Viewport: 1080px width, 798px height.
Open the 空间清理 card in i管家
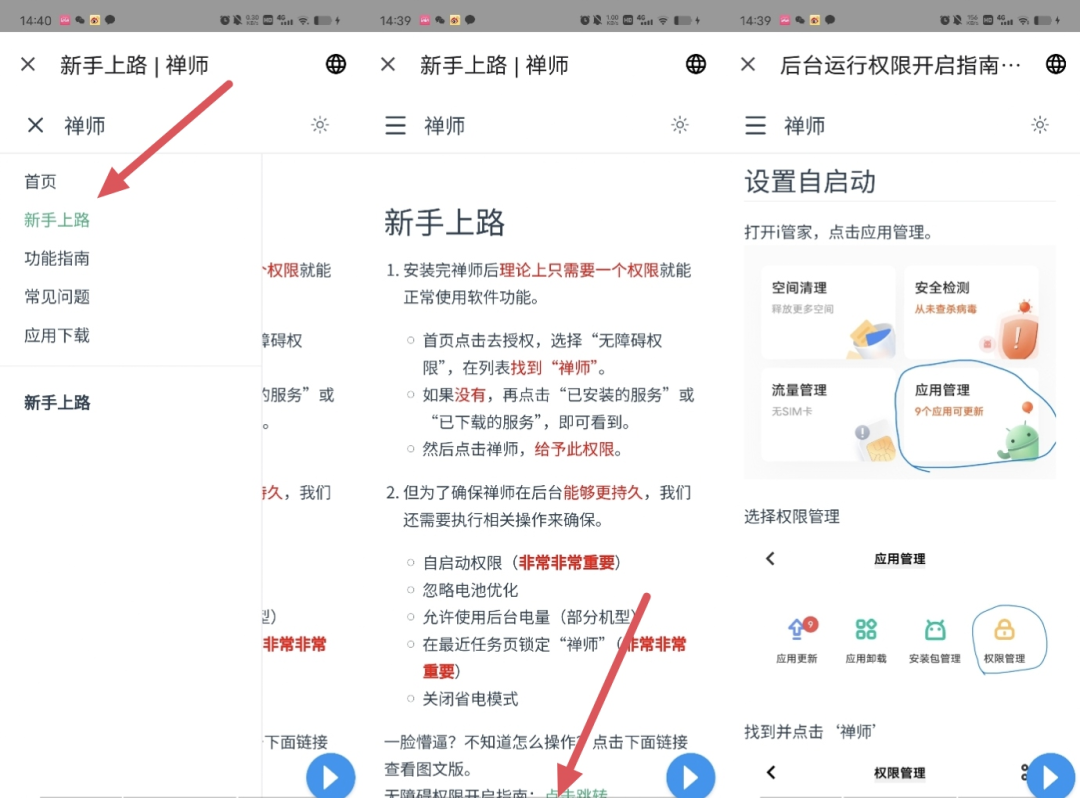coord(829,313)
